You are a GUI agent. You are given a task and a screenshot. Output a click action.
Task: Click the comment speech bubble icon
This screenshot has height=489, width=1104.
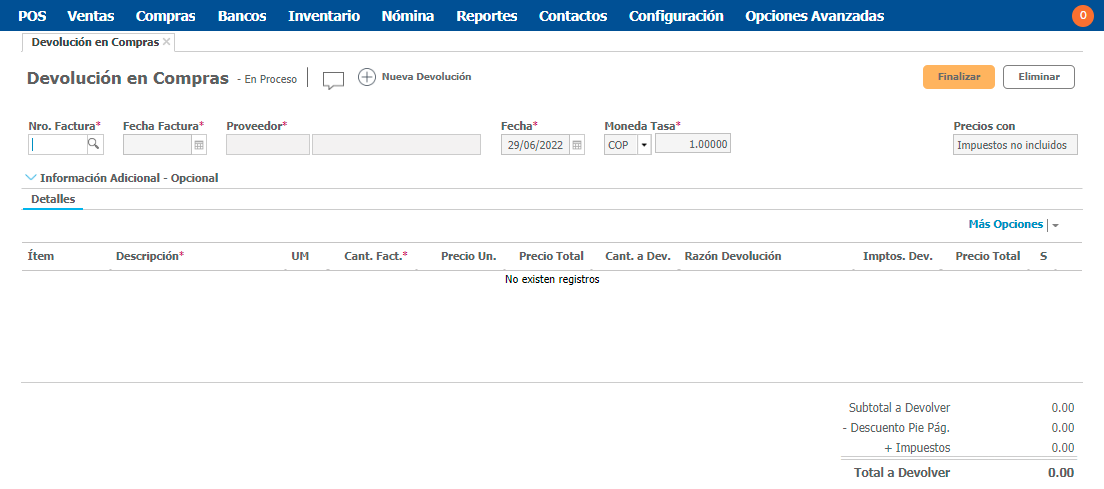click(x=333, y=80)
